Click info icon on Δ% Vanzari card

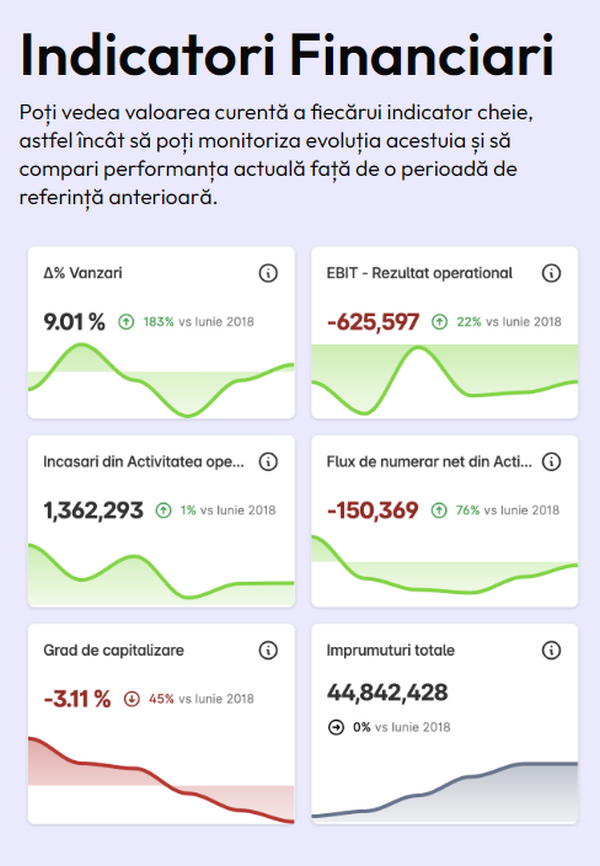tap(268, 273)
